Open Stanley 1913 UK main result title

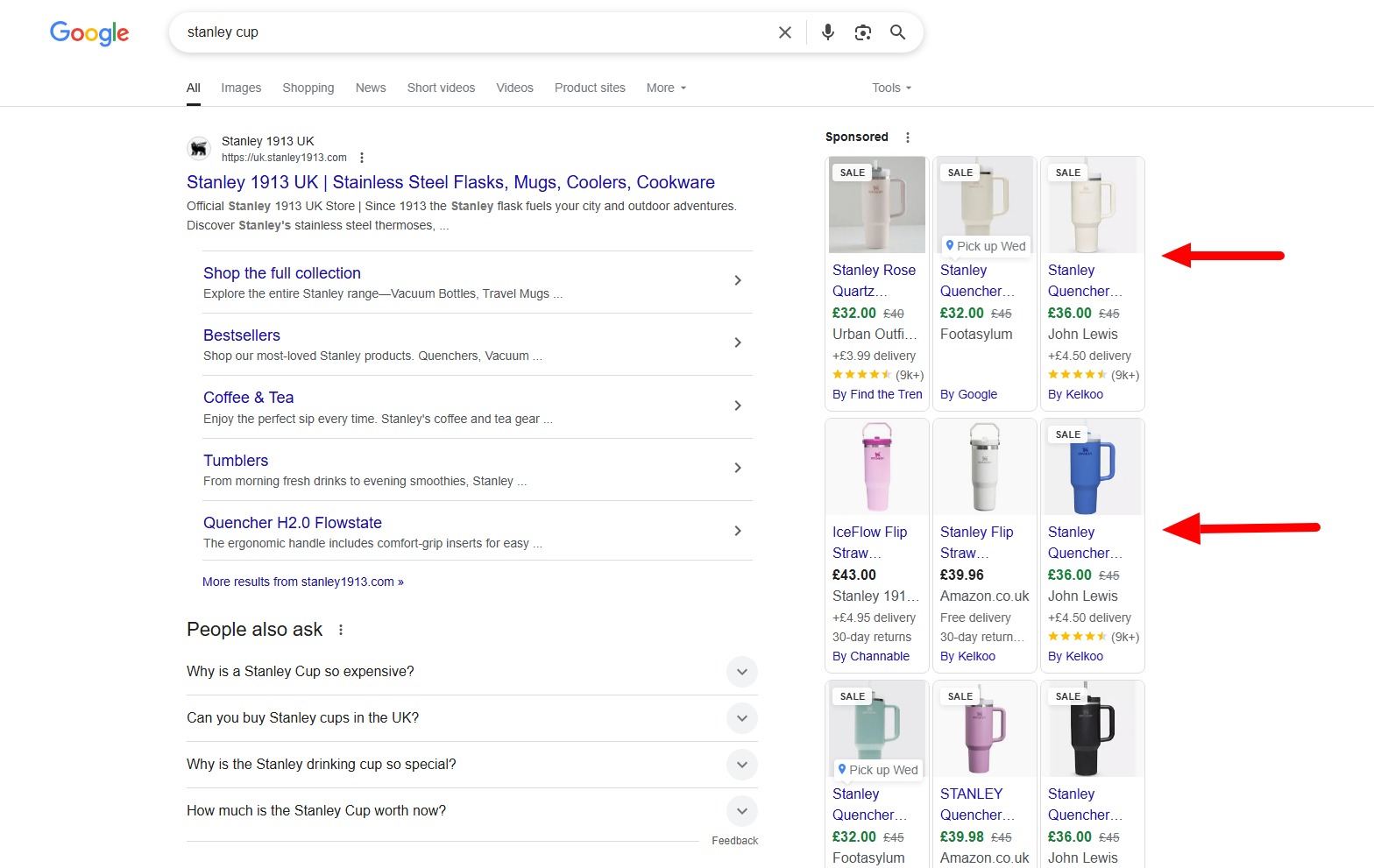coord(450,182)
